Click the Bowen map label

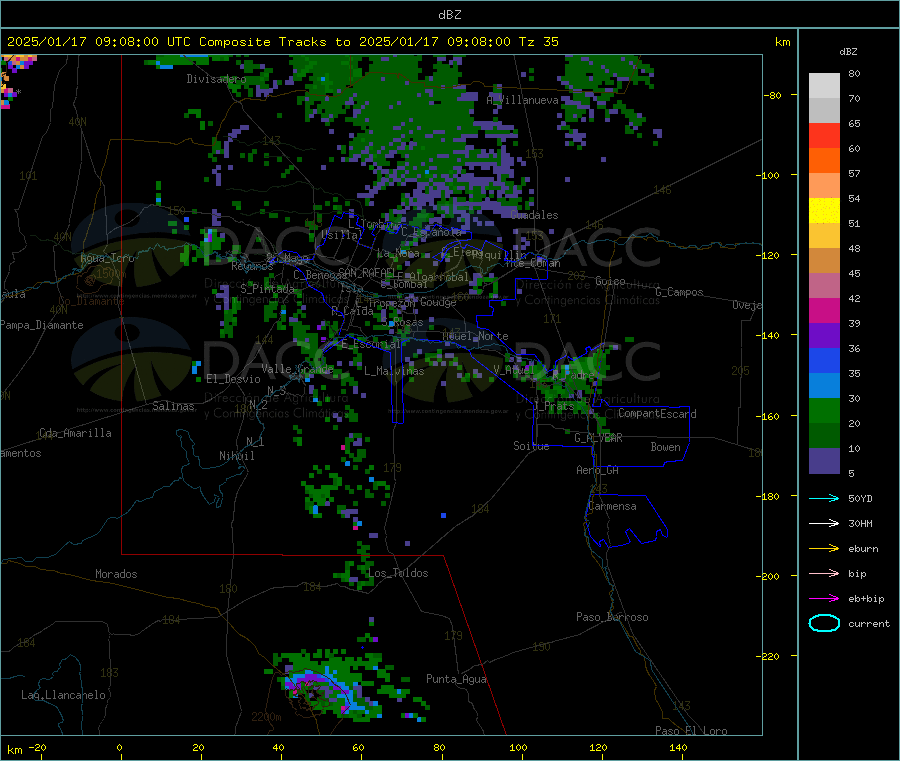[x=665, y=447]
